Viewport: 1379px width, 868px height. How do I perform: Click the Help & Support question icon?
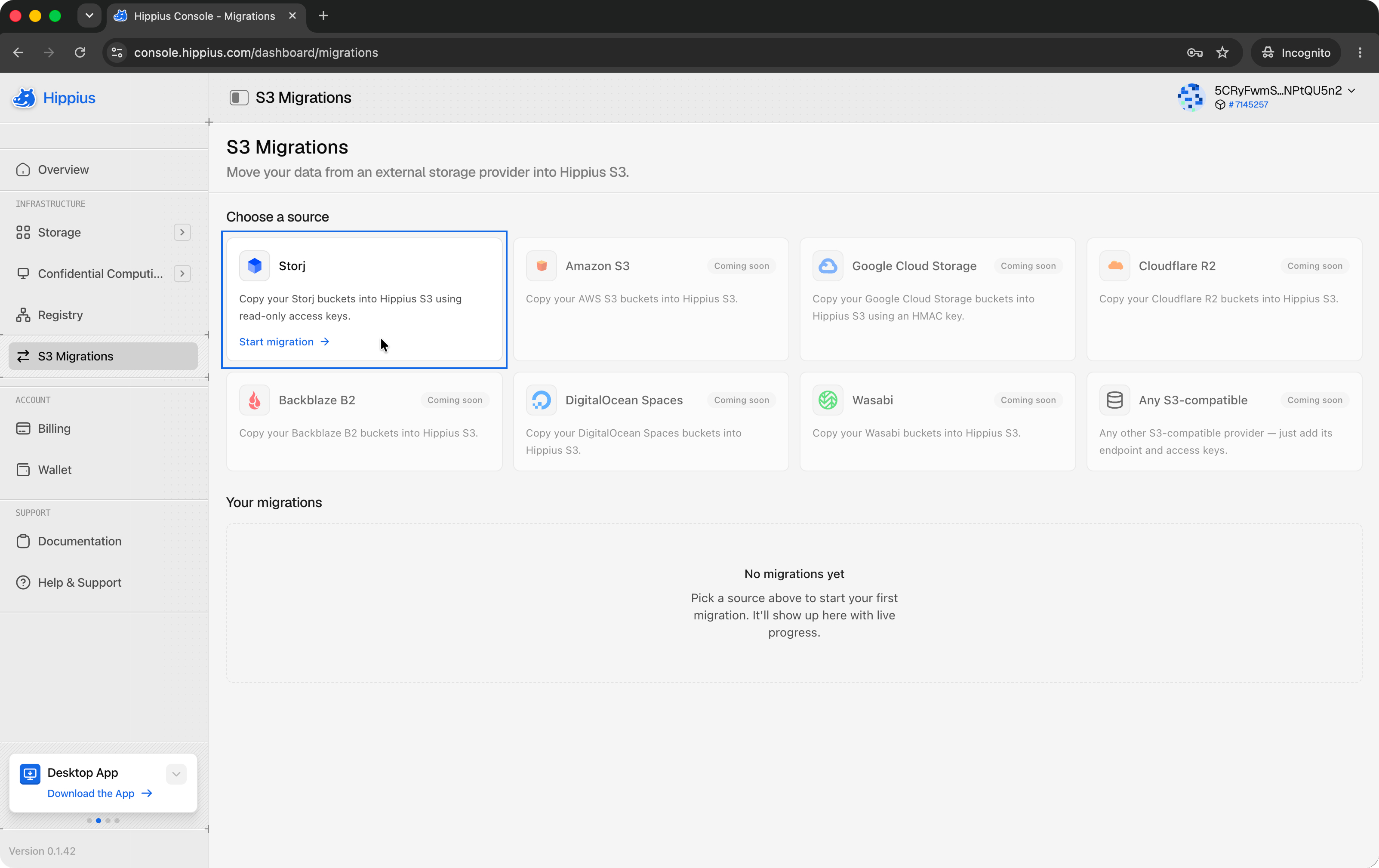23,582
